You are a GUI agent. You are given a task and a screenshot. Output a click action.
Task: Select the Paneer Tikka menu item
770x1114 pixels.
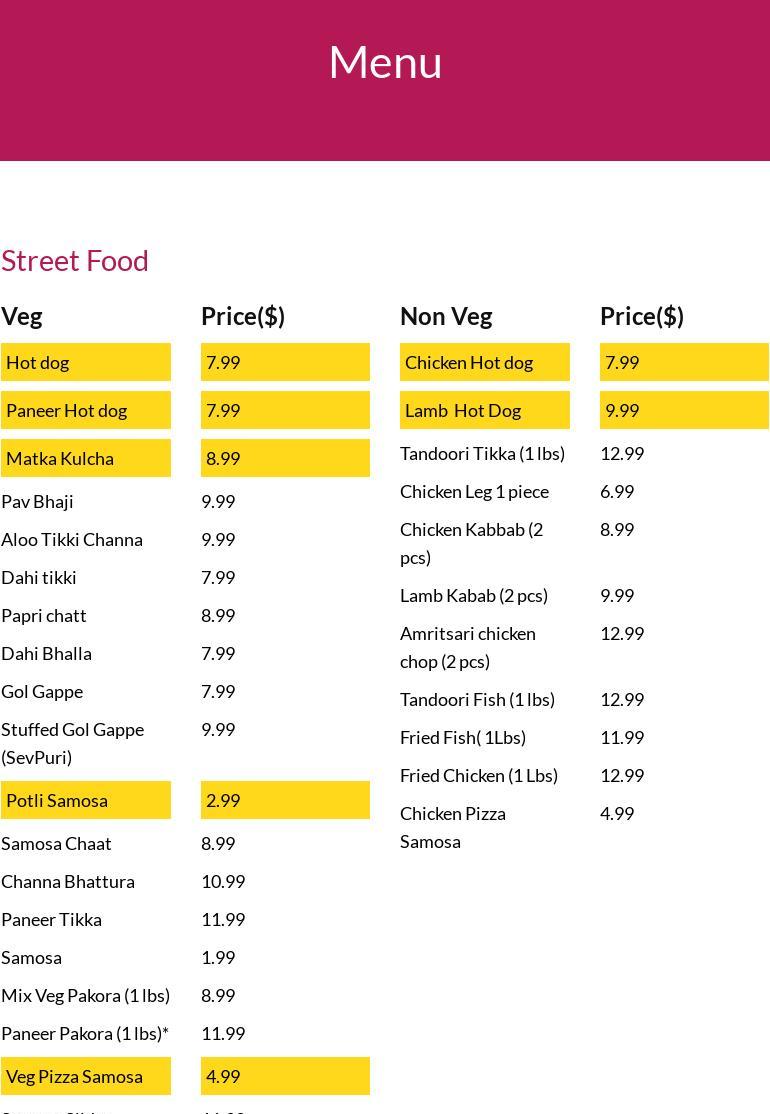point(51,919)
